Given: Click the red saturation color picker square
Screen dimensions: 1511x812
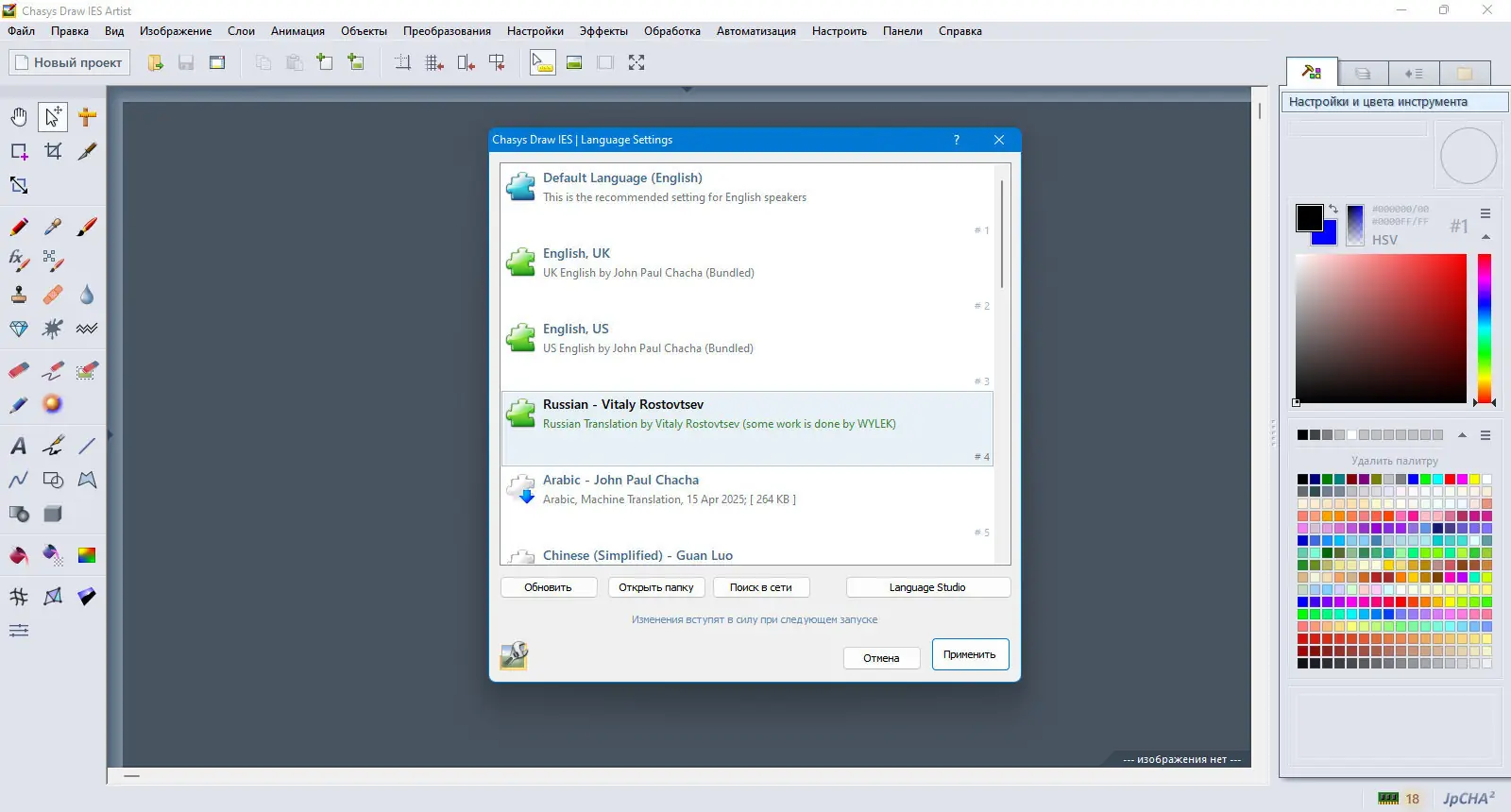Looking at the screenshot, I should (x=1381, y=329).
